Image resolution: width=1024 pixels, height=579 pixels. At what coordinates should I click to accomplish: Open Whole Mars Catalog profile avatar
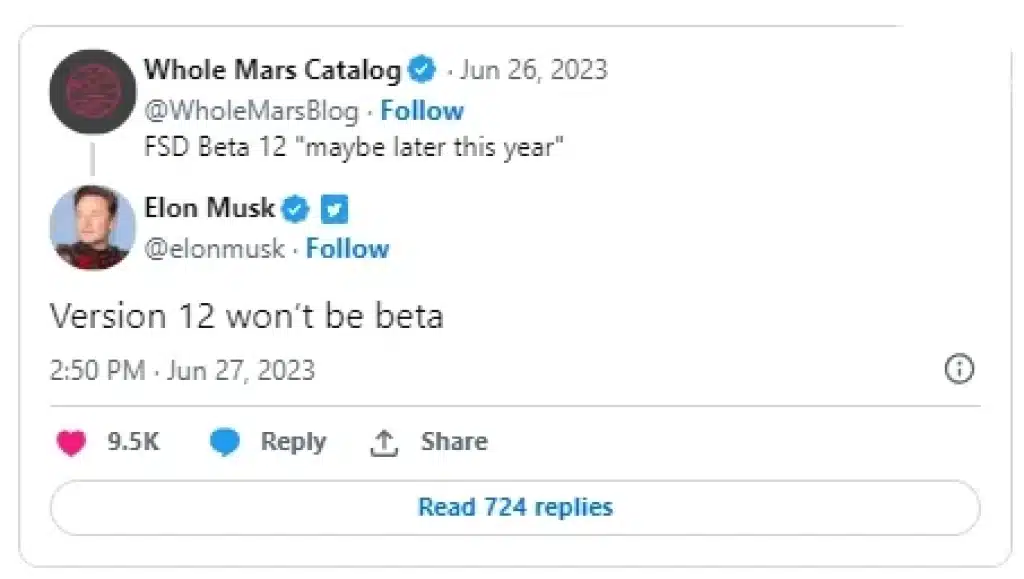(x=92, y=92)
